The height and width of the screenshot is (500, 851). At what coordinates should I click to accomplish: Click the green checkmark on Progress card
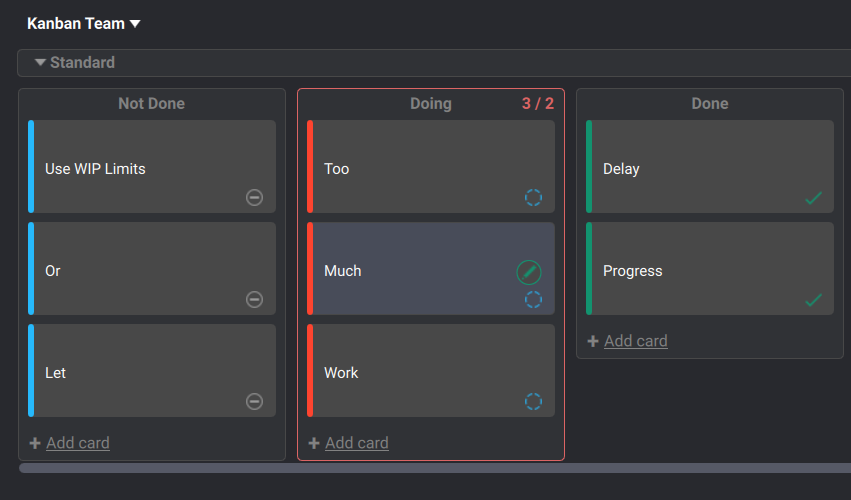pos(813,300)
